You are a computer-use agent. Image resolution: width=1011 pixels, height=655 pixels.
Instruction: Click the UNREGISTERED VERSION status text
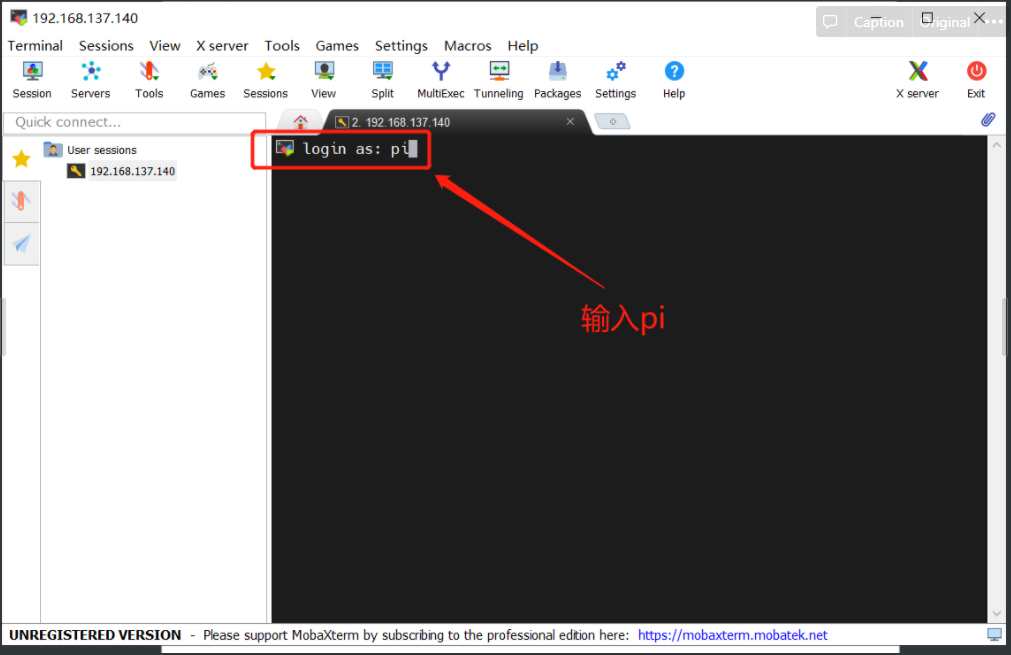[95, 635]
